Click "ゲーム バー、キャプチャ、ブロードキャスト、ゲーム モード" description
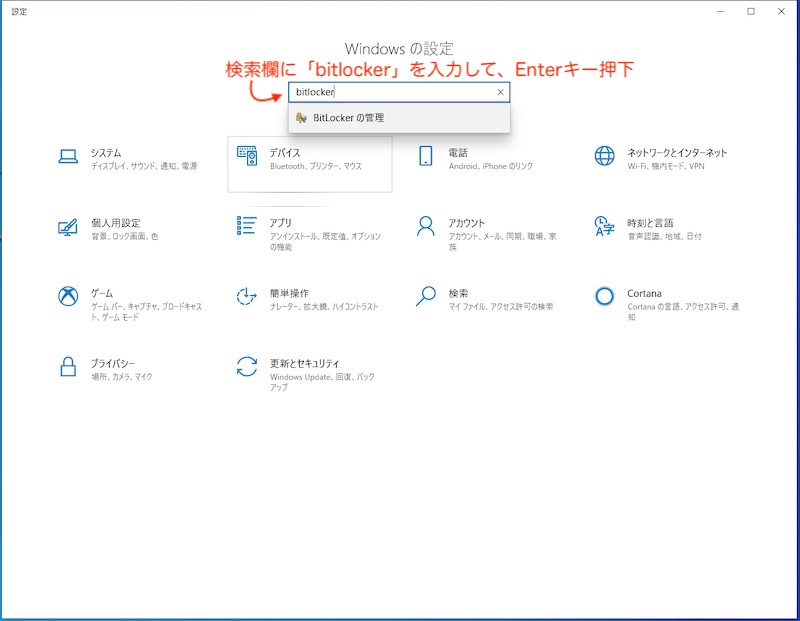Image resolution: width=800 pixels, height=621 pixels. 146,312
